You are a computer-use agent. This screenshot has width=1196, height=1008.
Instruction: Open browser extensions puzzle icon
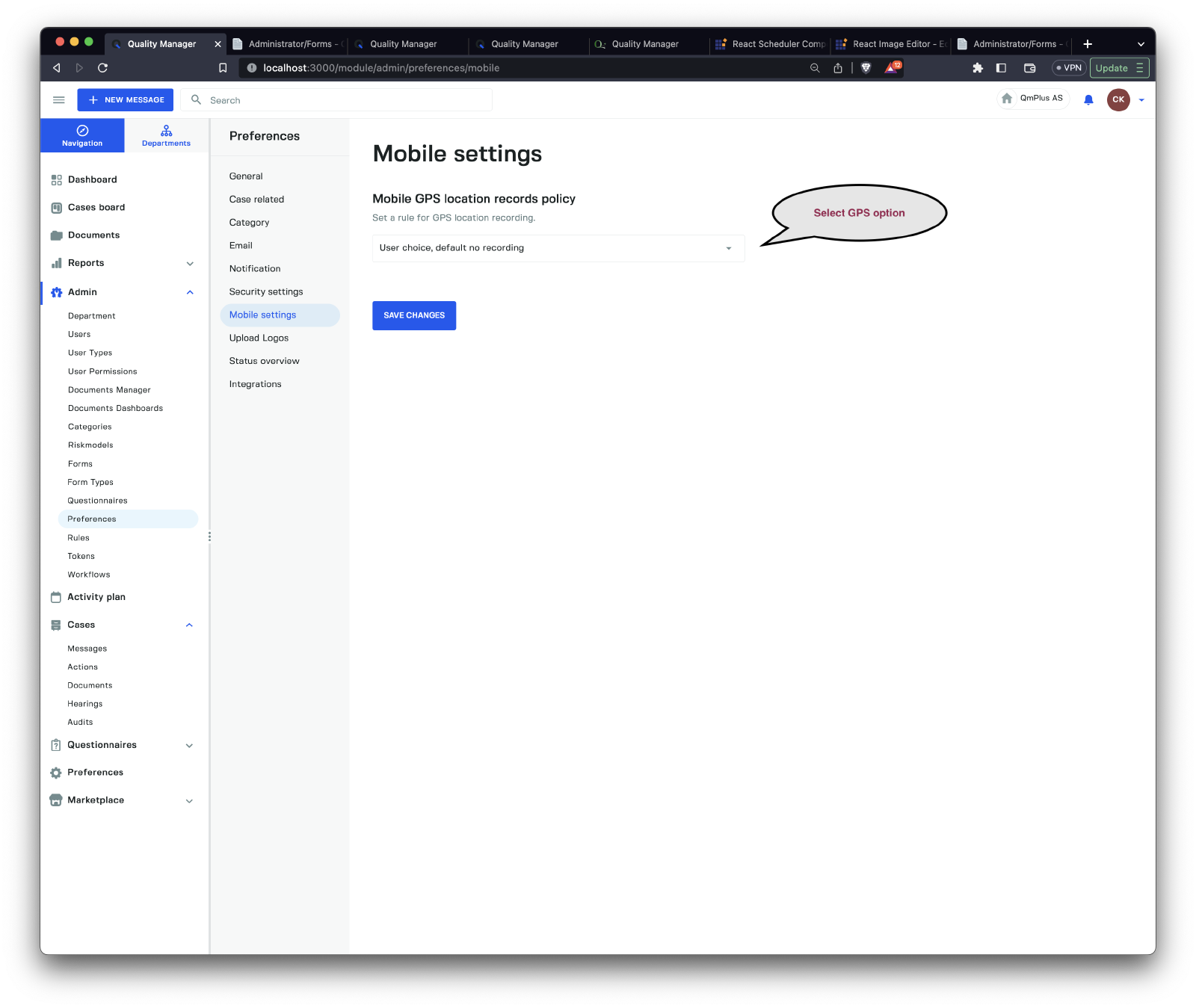977,68
